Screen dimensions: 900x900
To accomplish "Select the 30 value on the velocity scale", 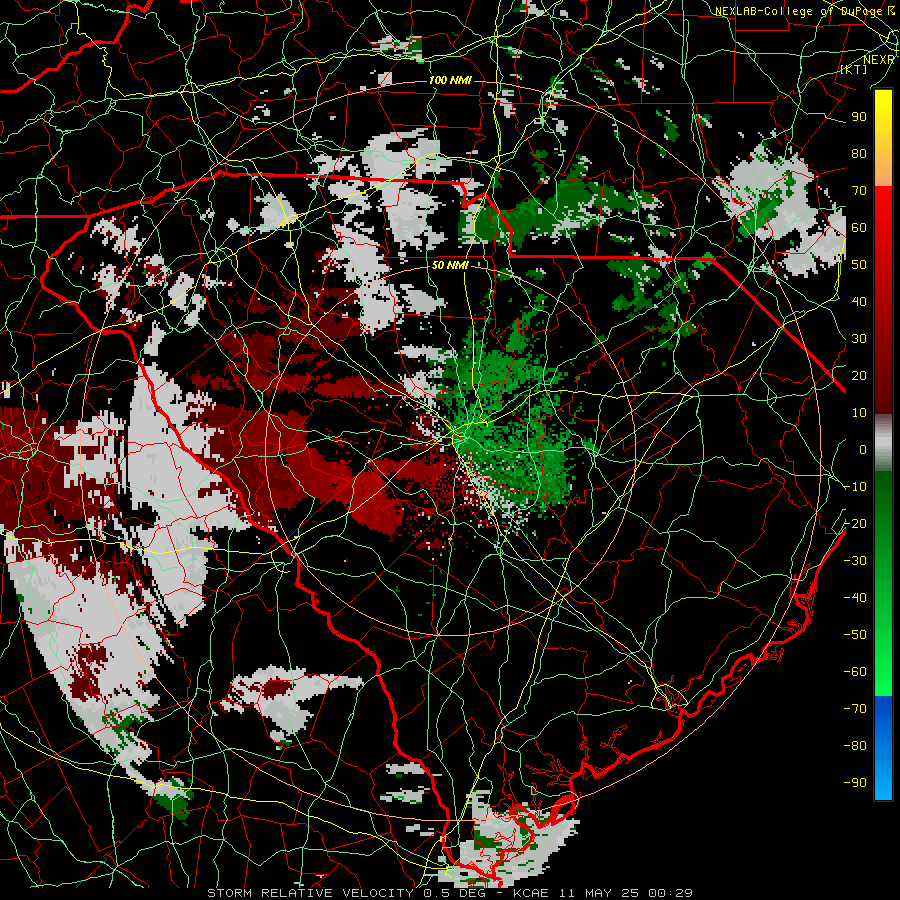I will point(859,339).
